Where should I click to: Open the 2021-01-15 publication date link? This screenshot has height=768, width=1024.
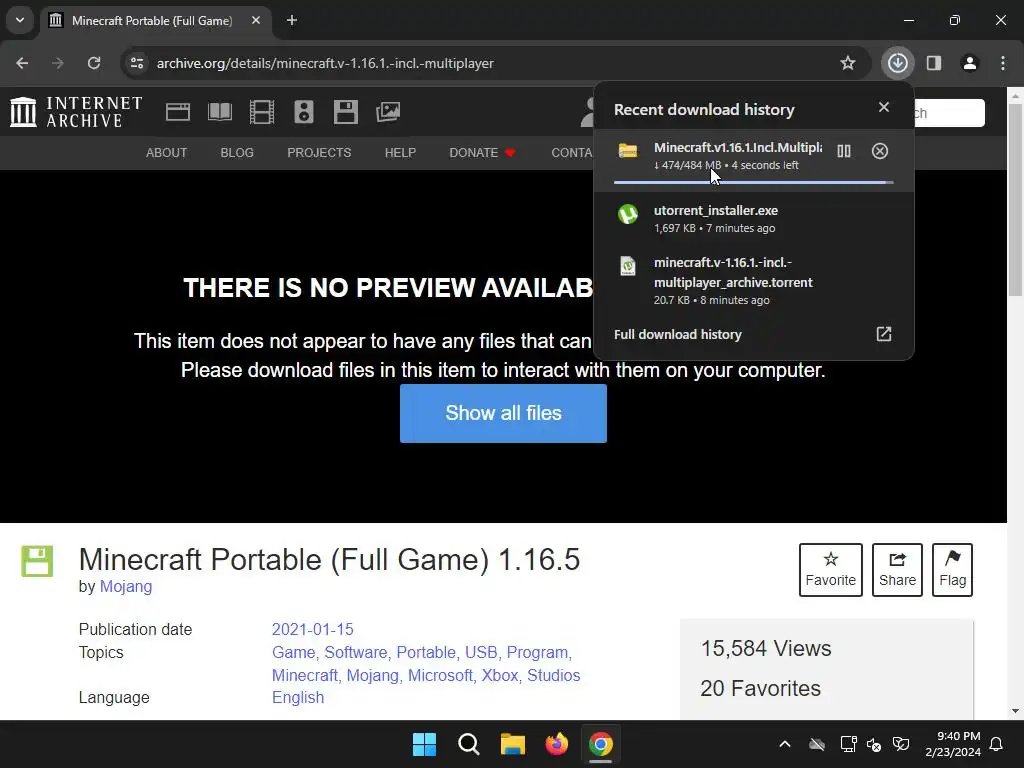point(313,630)
